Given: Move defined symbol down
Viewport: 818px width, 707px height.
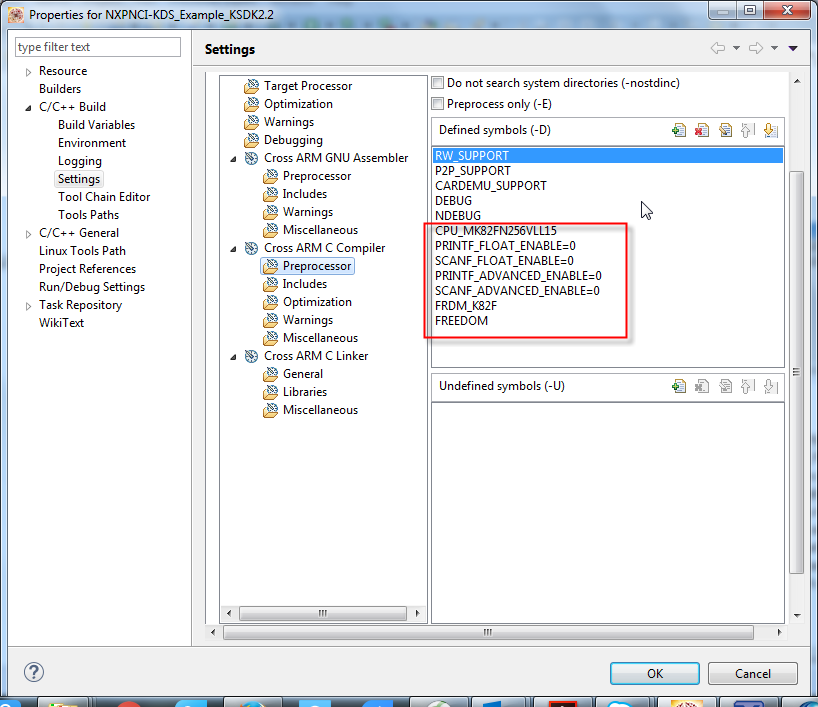Looking at the screenshot, I should [771, 130].
